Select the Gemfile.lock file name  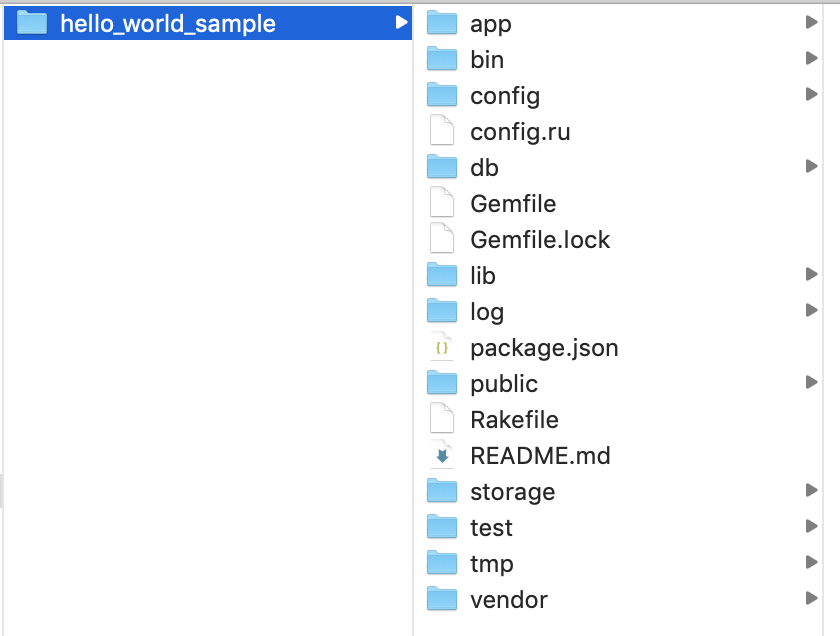(540, 240)
